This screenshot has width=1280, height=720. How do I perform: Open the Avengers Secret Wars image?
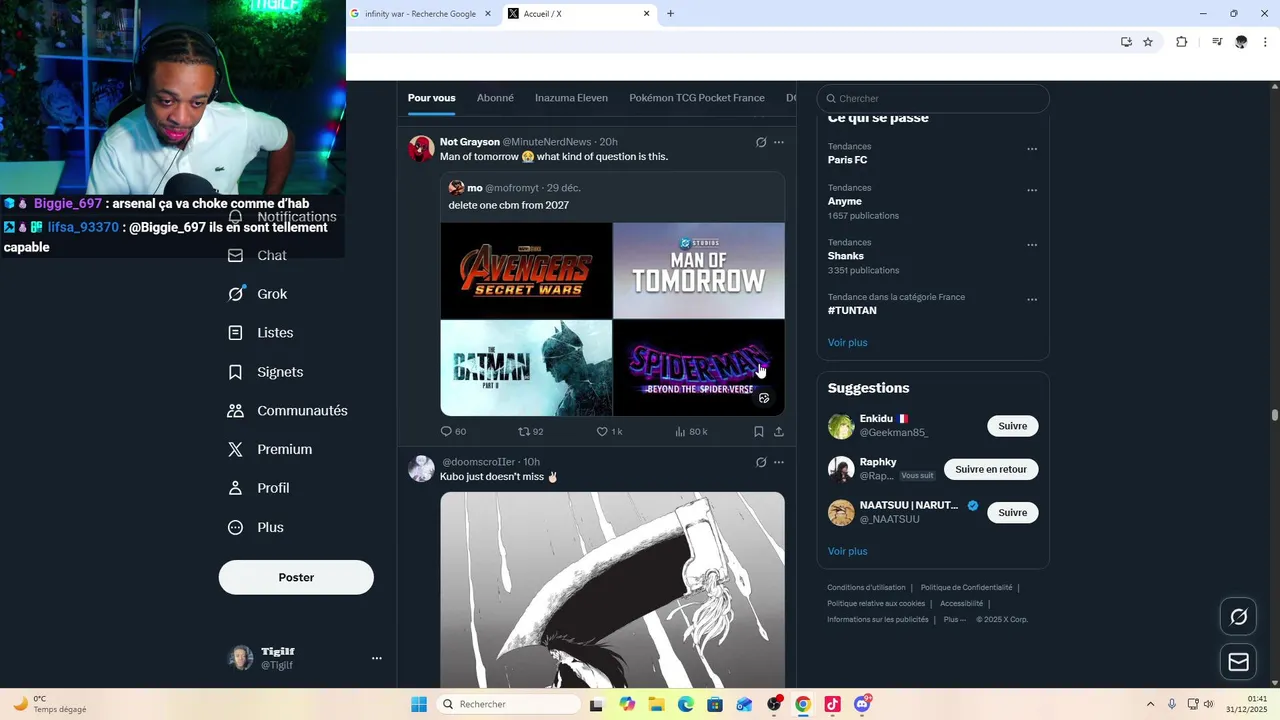(526, 270)
